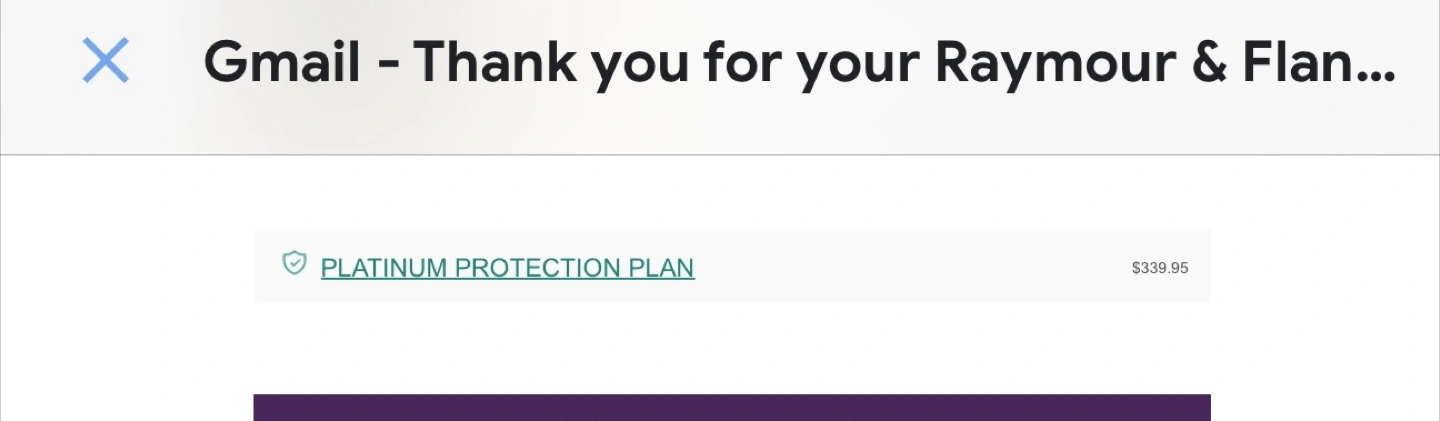
Task: Click the empty gray area of the plan row
Action: tap(910, 267)
